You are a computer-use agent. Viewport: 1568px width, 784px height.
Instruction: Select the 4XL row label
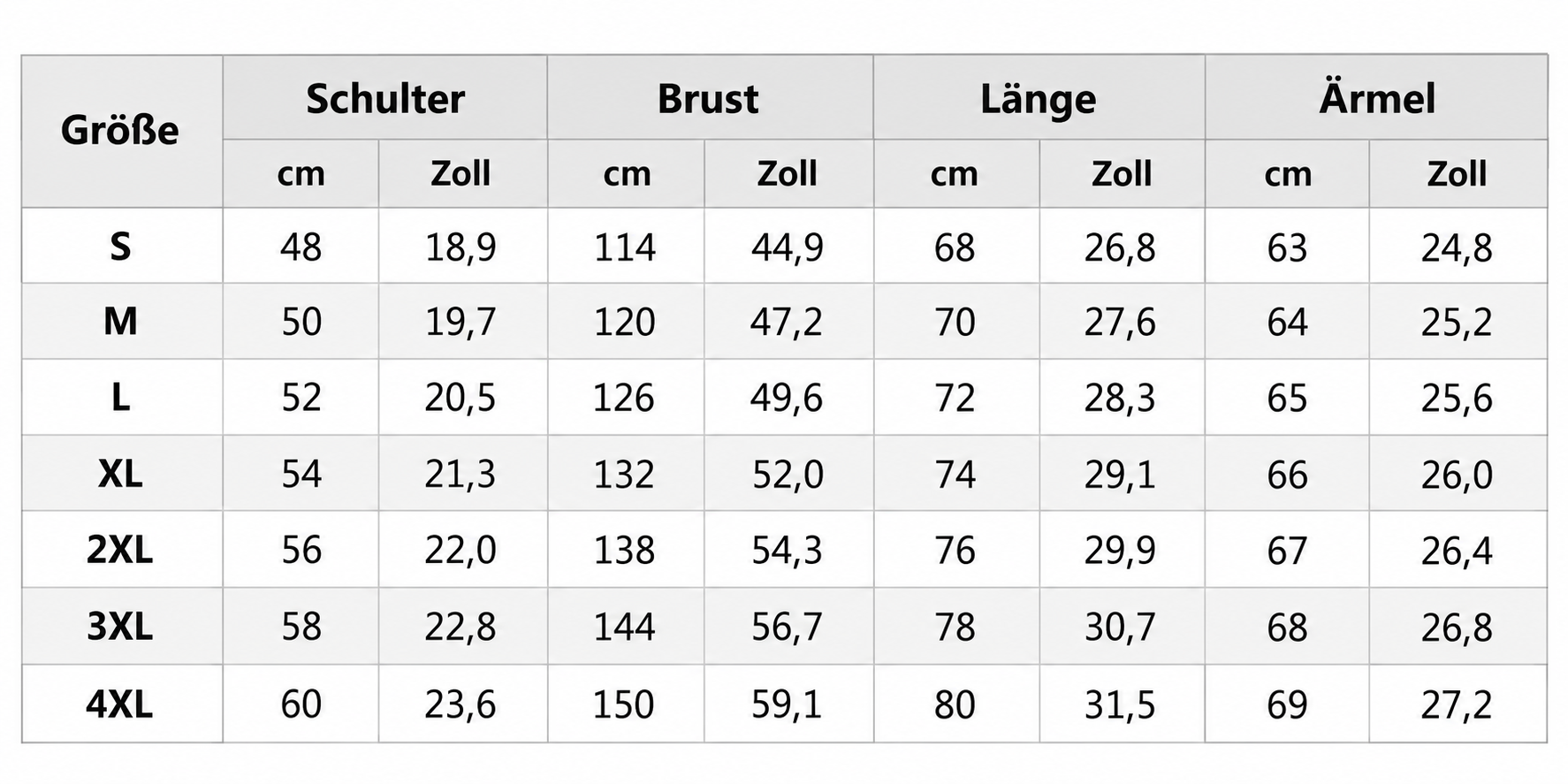click(120, 704)
